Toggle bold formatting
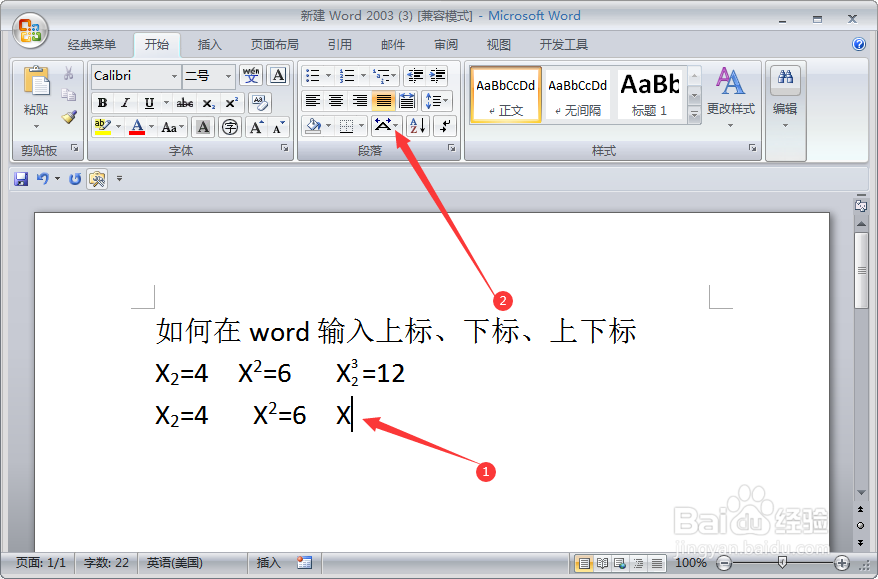The width and height of the screenshot is (878, 579). tap(103, 103)
